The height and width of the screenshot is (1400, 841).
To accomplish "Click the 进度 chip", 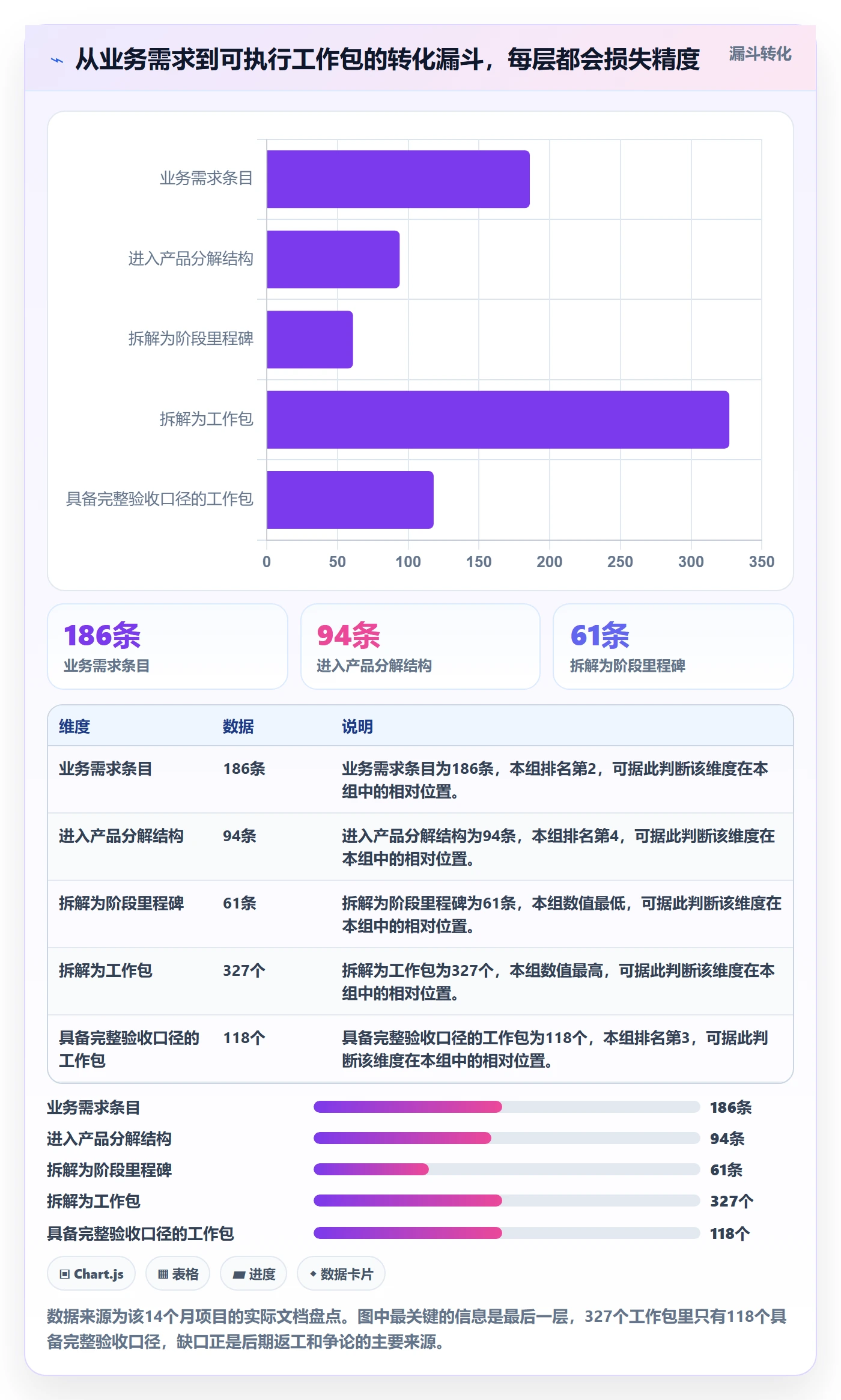I will coord(254,1273).
